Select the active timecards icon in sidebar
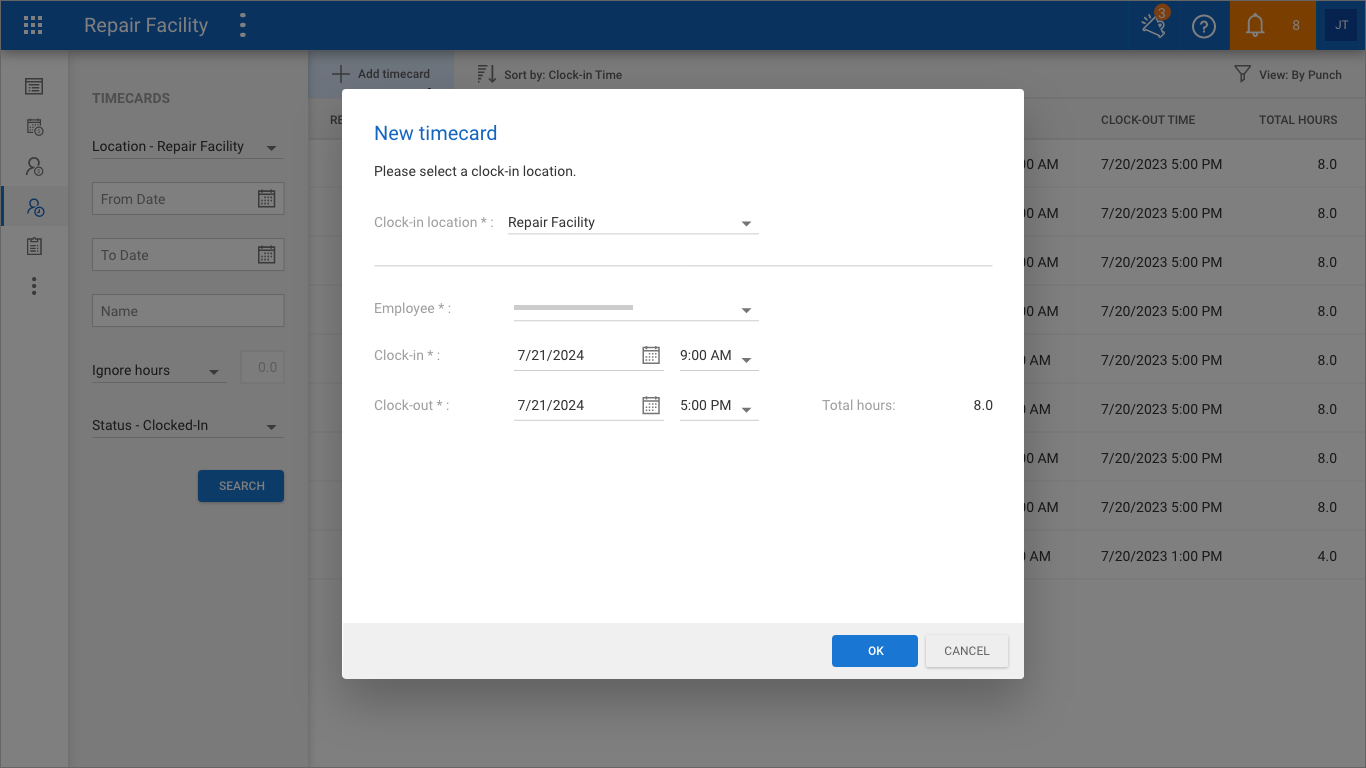This screenshot has height=768, width=1366. pos(35,207)
